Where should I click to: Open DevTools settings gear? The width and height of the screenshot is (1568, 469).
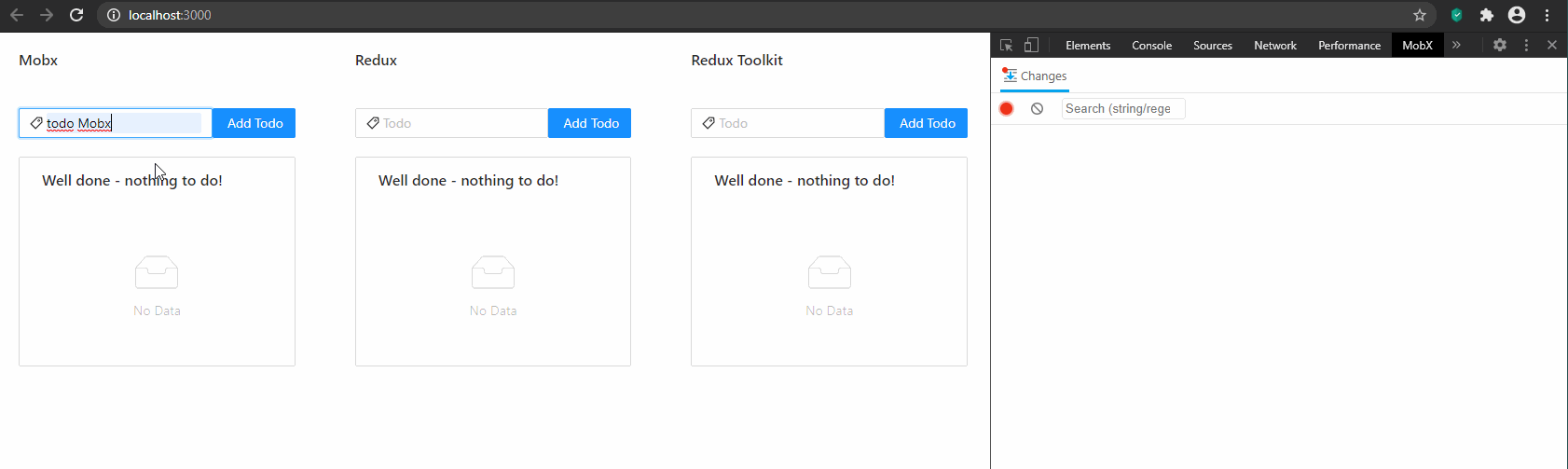coord(1500,45)
